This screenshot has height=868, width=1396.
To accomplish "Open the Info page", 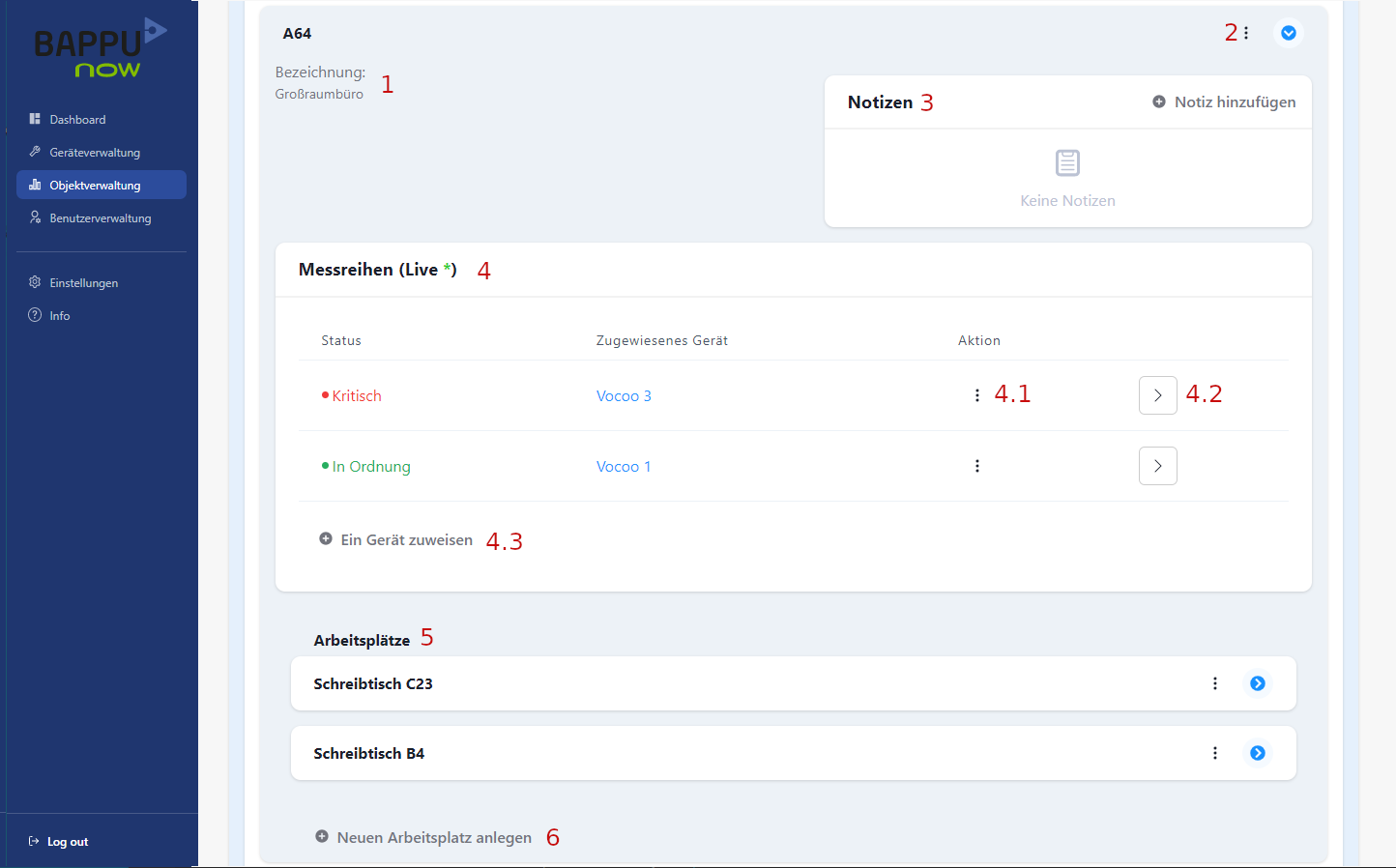I will (x=102, y=315).
